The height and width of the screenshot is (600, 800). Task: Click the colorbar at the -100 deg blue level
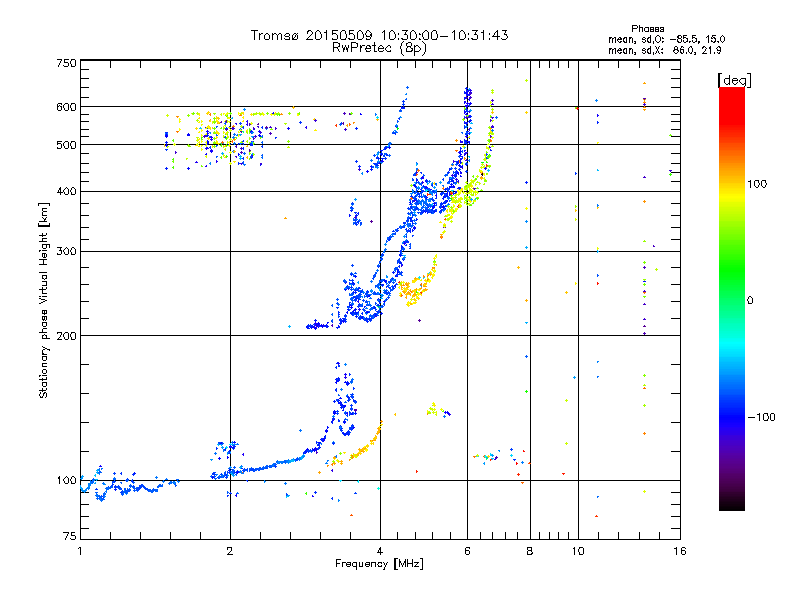pos(732,417)
